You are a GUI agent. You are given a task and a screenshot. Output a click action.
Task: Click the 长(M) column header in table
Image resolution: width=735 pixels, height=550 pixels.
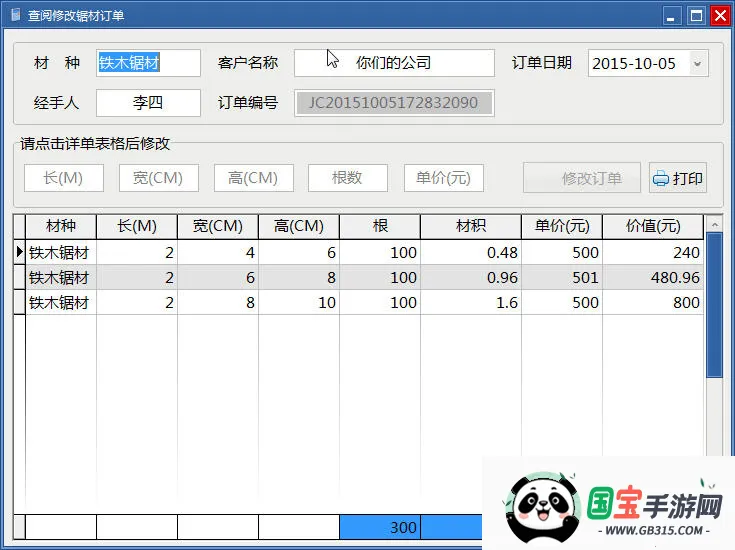[x=137, y=226]
